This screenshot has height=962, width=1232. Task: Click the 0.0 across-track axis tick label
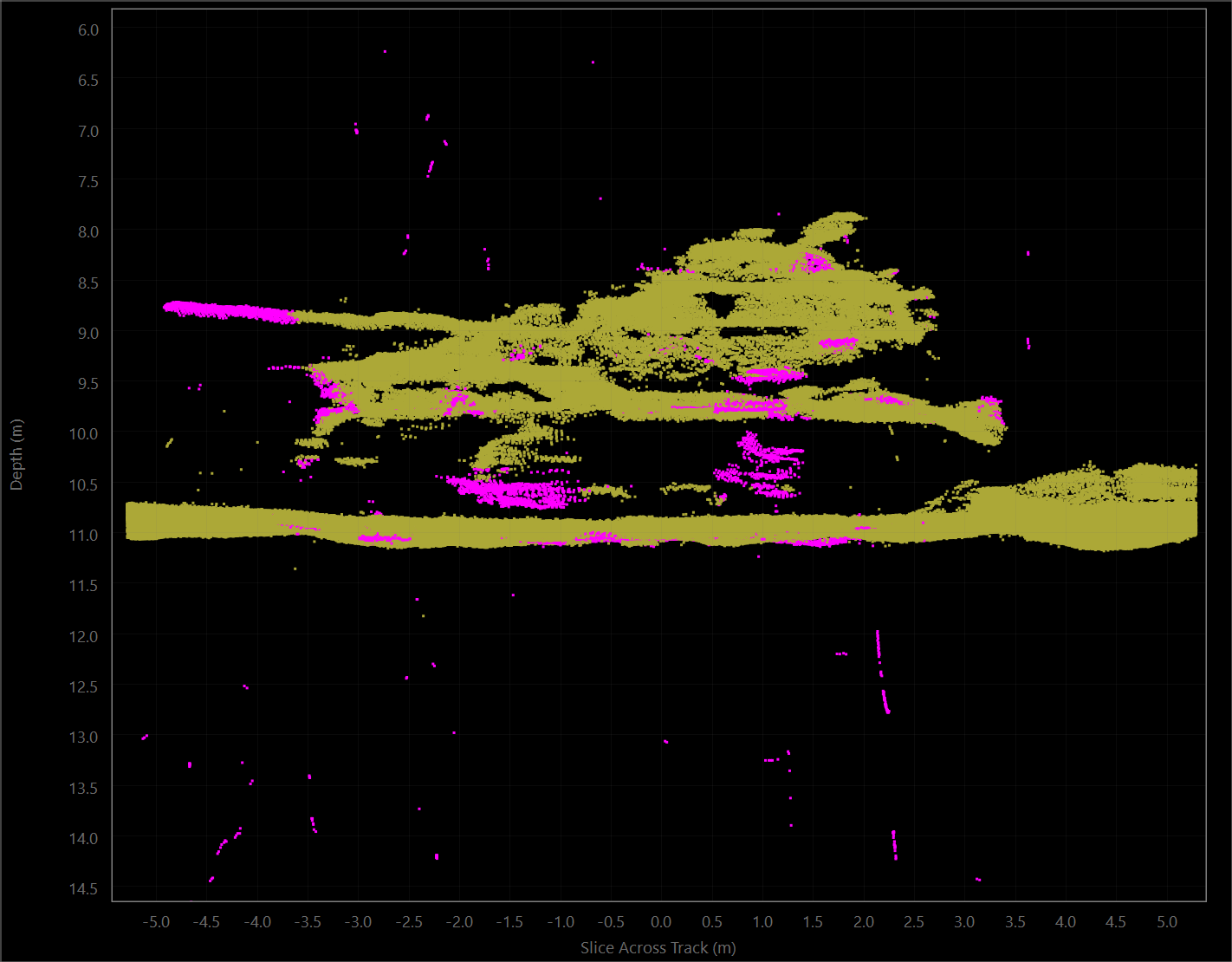click(x=661, y=921)
